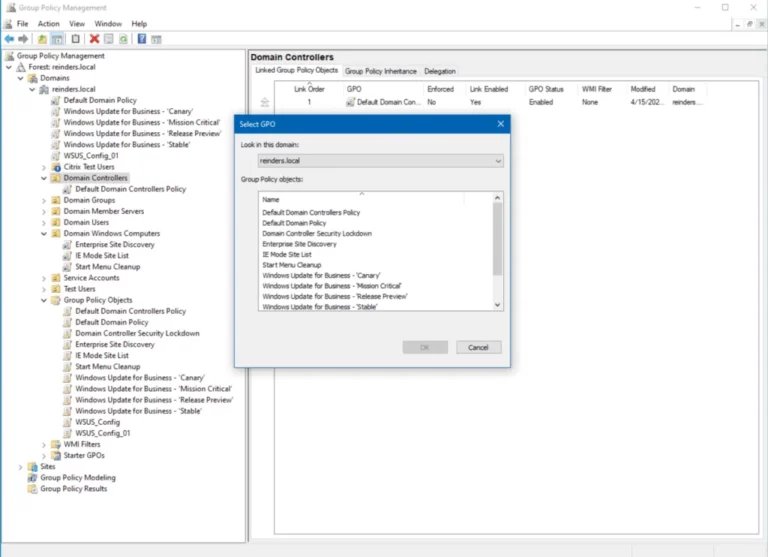Image resolution: width=768 pixels, height=557 pixels.
Task: Collapse the Domains tree node
Action: click(21, 78)
